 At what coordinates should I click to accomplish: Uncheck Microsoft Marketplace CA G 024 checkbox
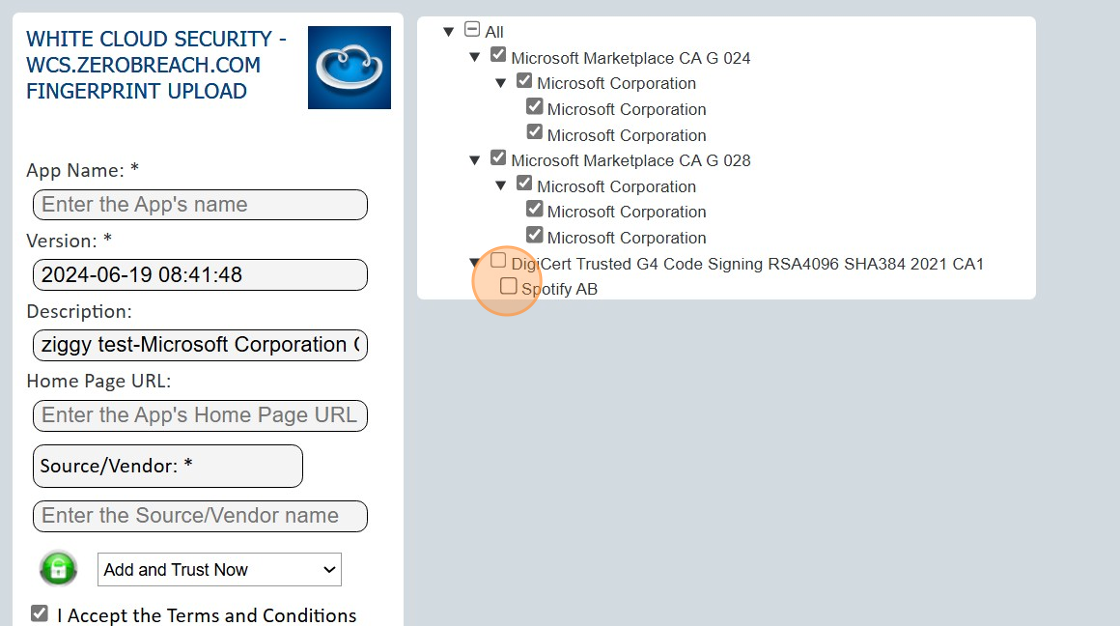click(x=498, y=56)
